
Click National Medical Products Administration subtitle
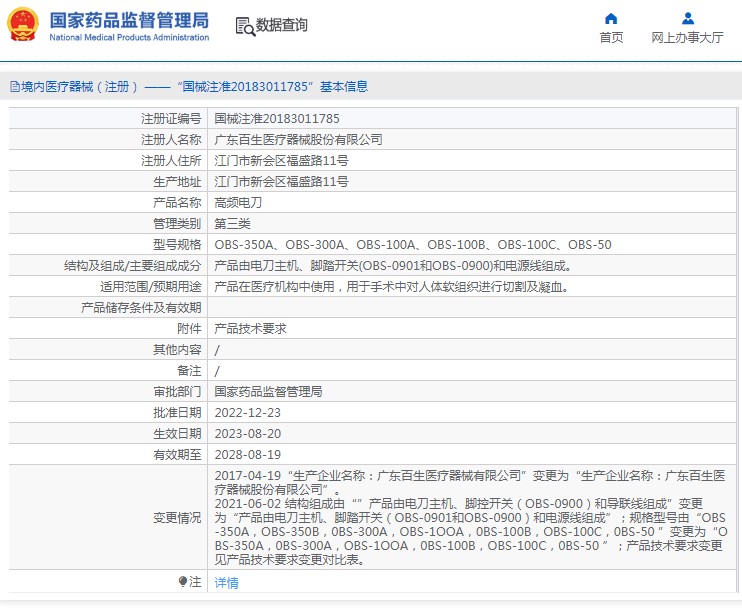coord(129,37)
